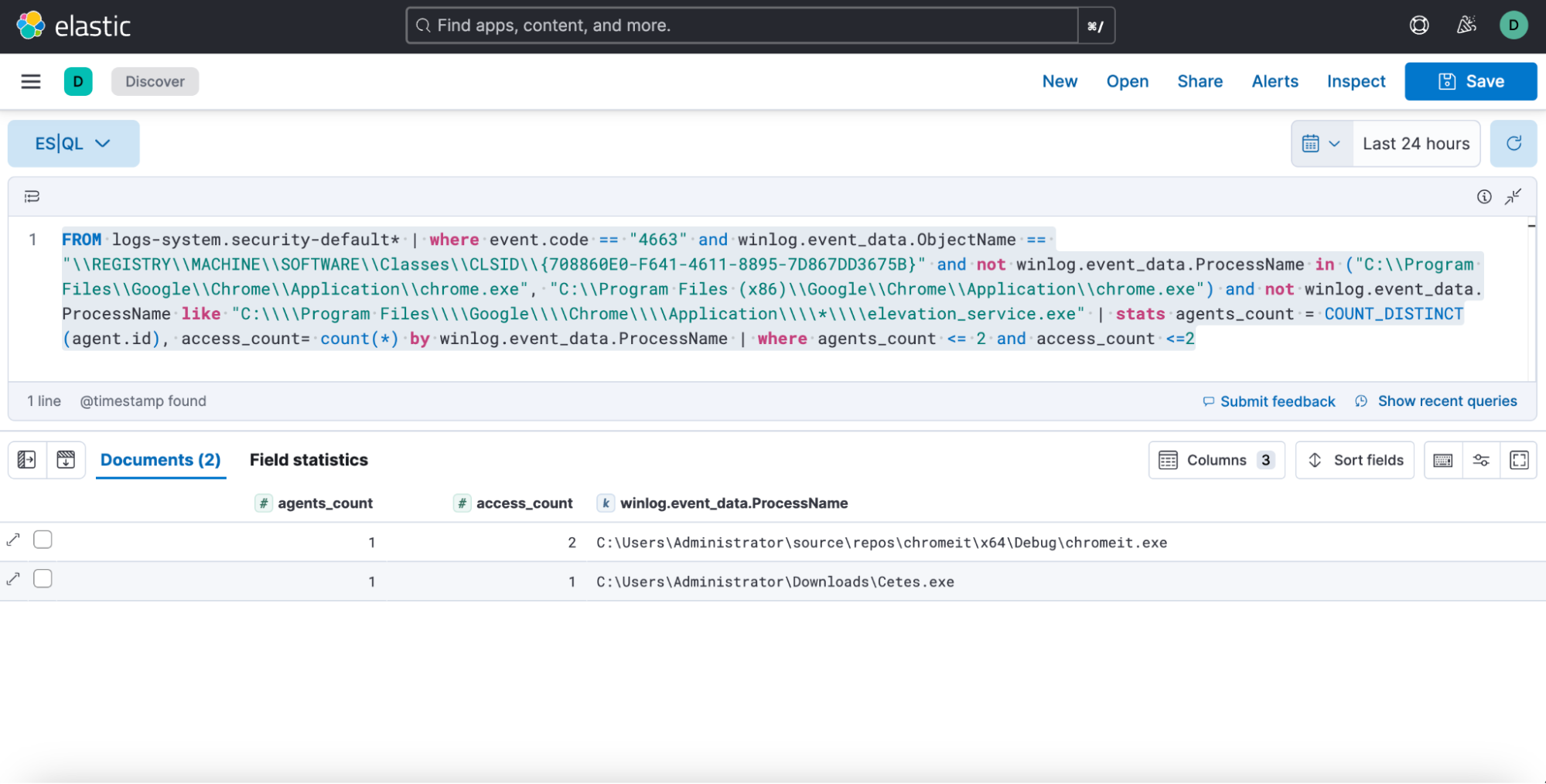Open the hamburger navigation menu
The width and height of the screenshot is (1546, 784).
pyautogui.click(x=30, y=81)
